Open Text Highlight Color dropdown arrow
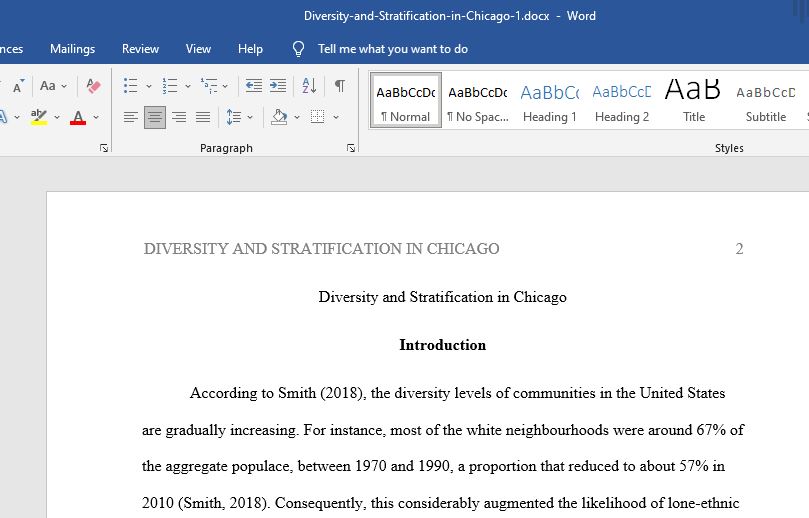The width and height of the screenshot is (809, 518). pyautogui.click(x=57, y=118)
